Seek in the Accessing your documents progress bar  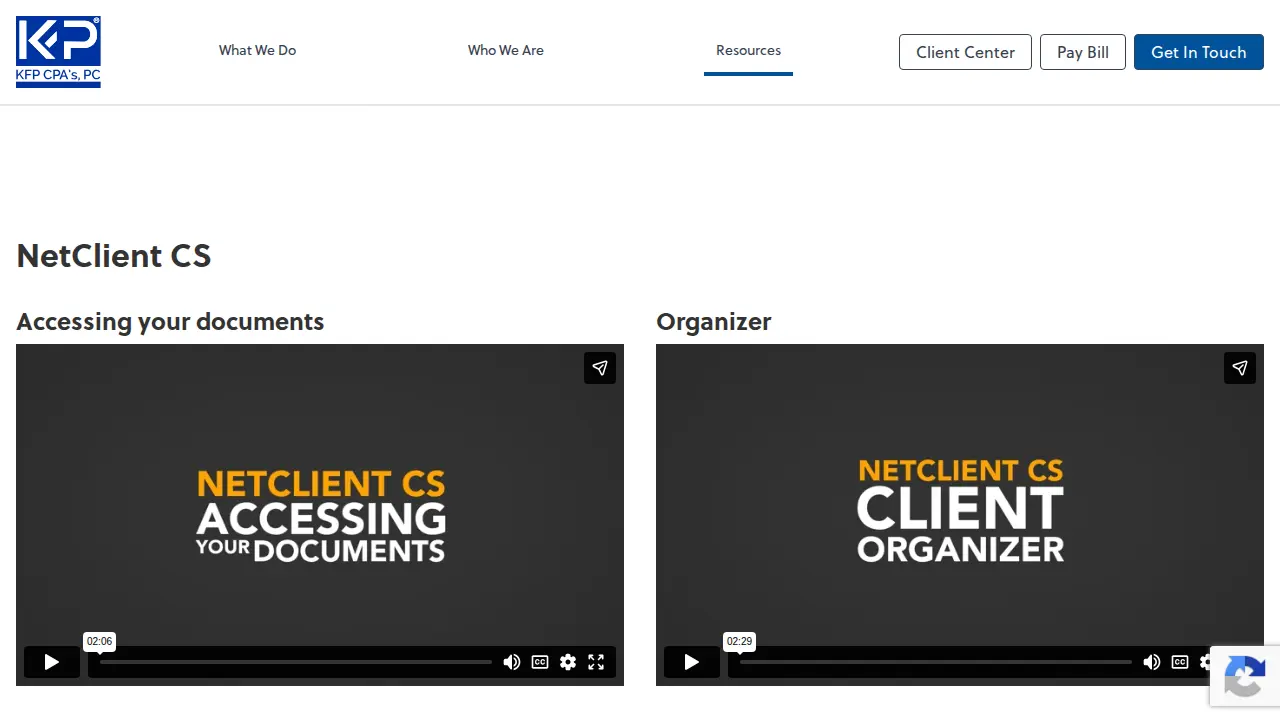tap(296, 662)
